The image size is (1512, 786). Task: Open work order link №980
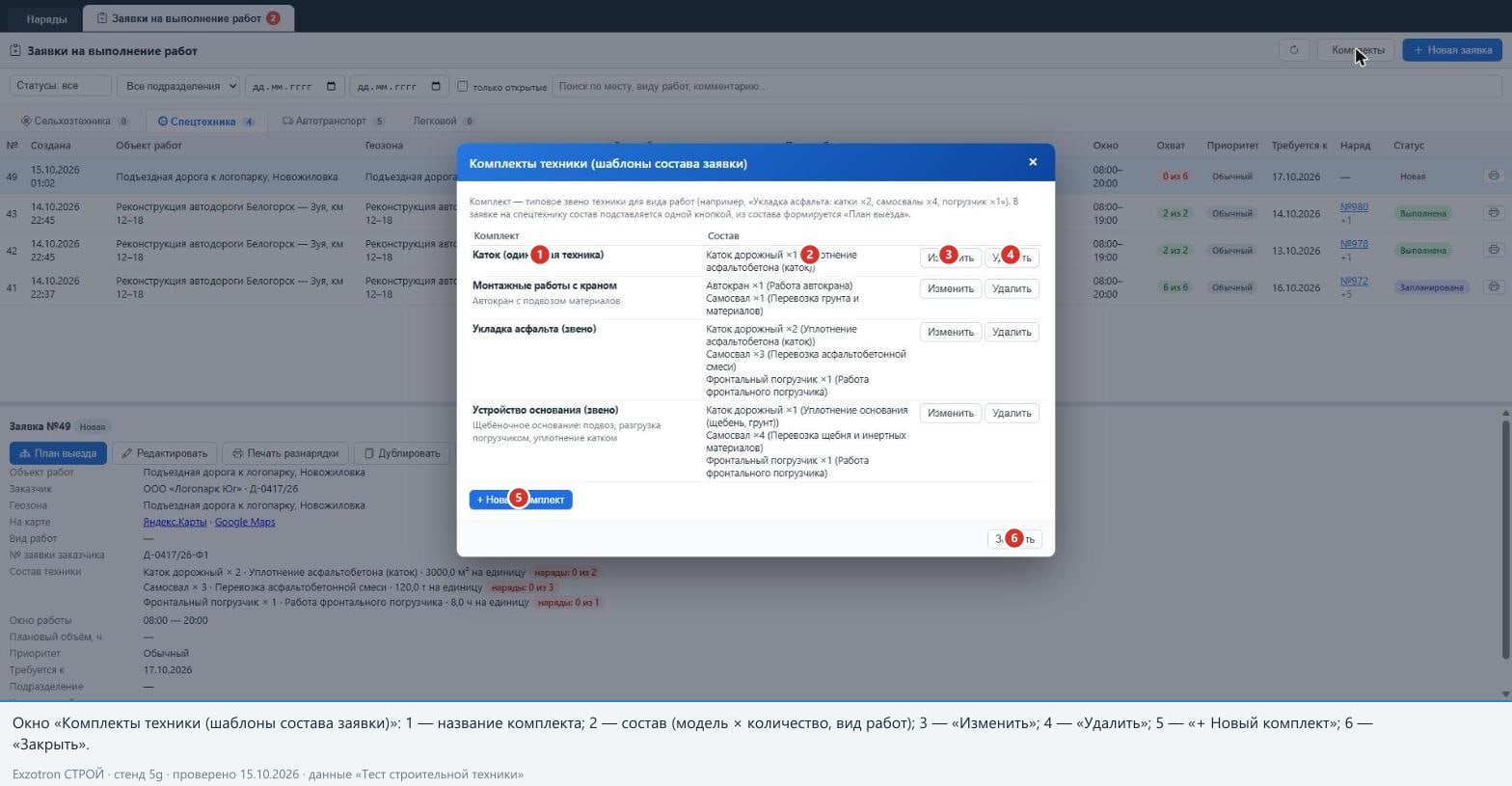1354,206
